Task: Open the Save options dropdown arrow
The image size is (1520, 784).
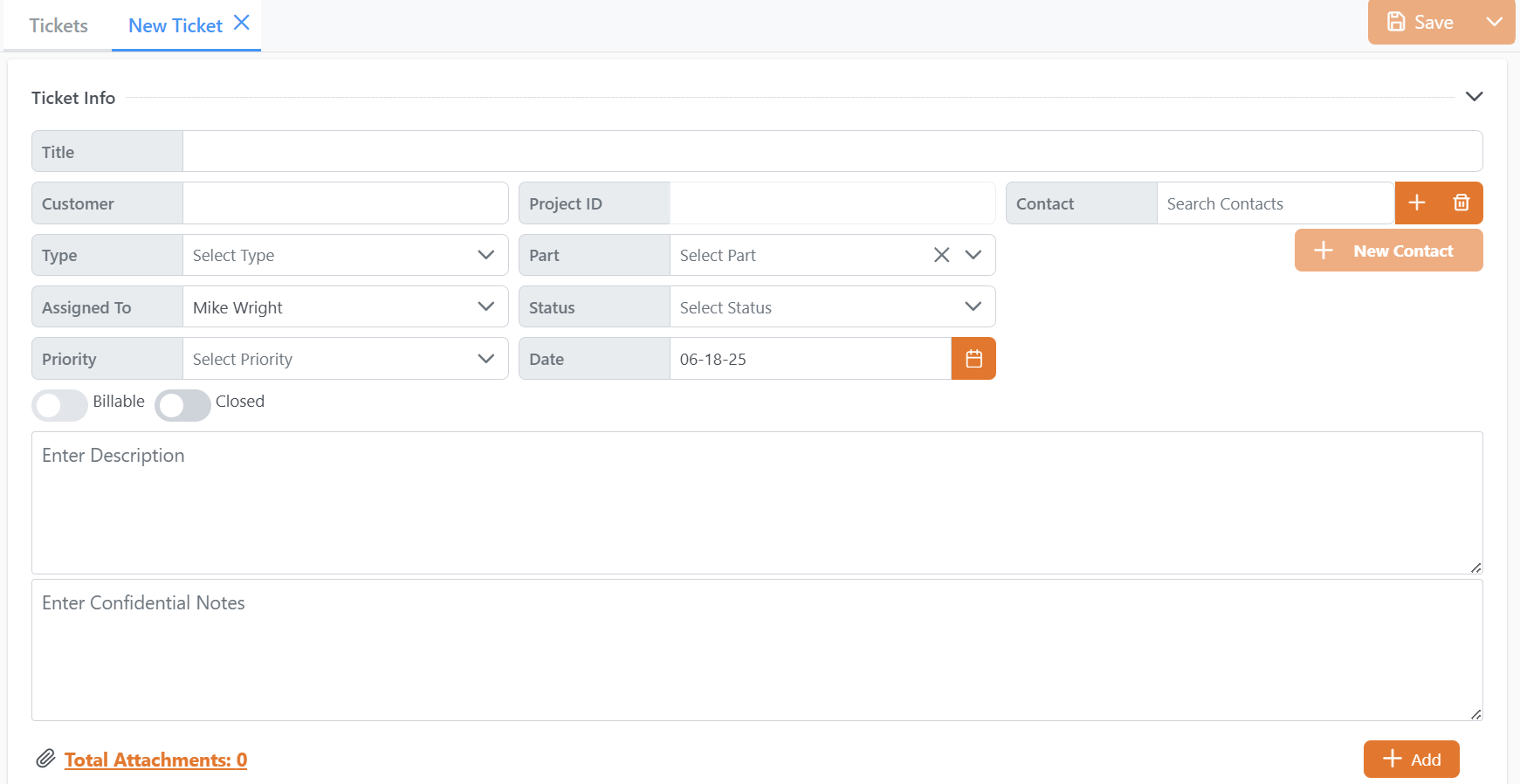Action: click(x=1495, y=22)
